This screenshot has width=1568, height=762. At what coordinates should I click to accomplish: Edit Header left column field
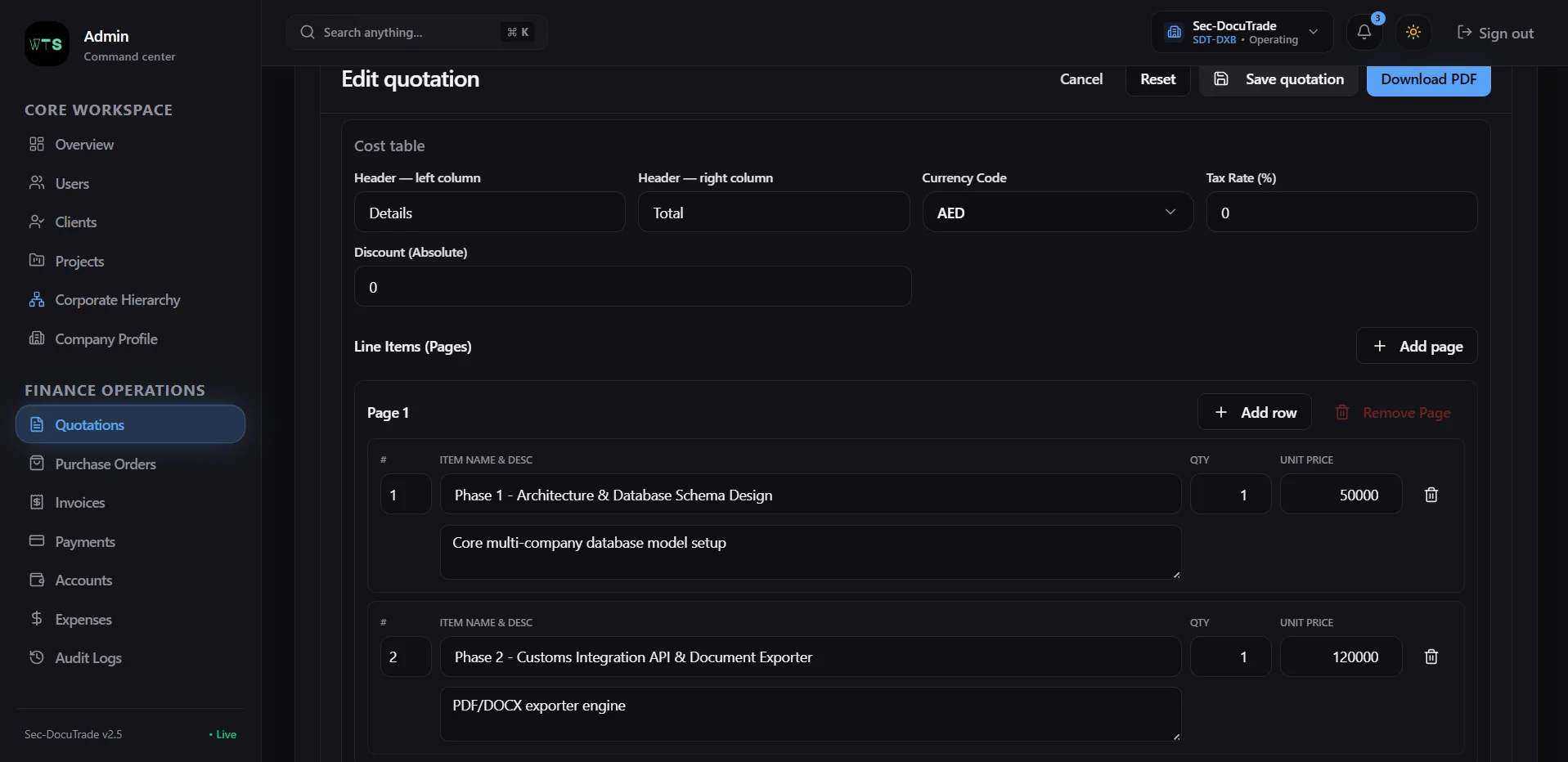[x=490, y=213]
